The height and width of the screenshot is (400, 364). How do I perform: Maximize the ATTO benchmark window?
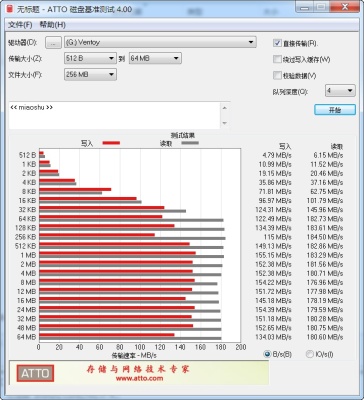(x=321, y=7)
